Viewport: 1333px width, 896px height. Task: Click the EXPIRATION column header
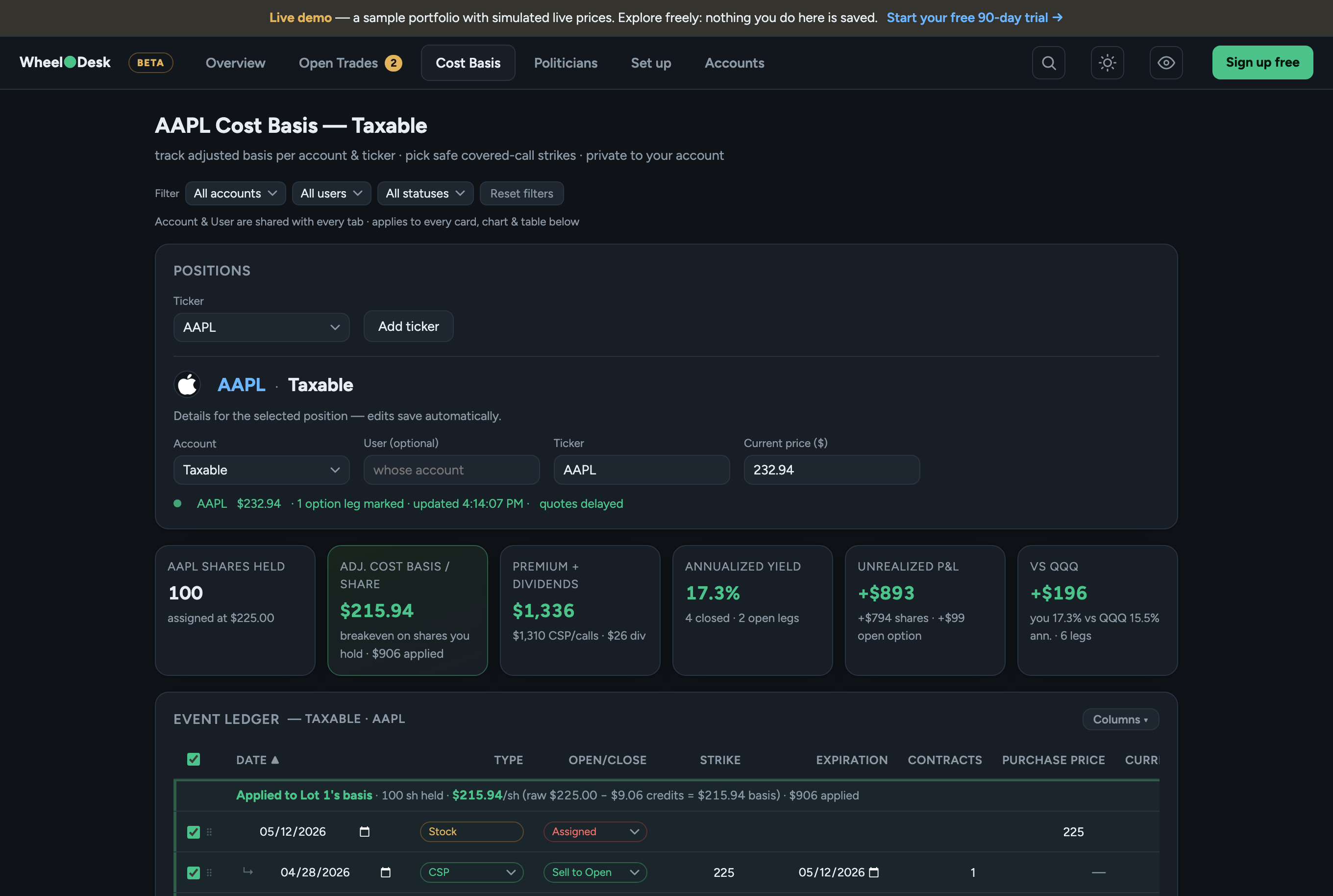851,760
